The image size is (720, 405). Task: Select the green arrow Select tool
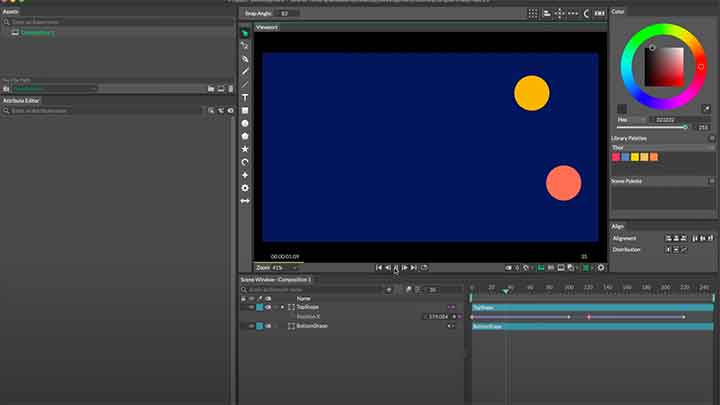click(x=245, y=33)
